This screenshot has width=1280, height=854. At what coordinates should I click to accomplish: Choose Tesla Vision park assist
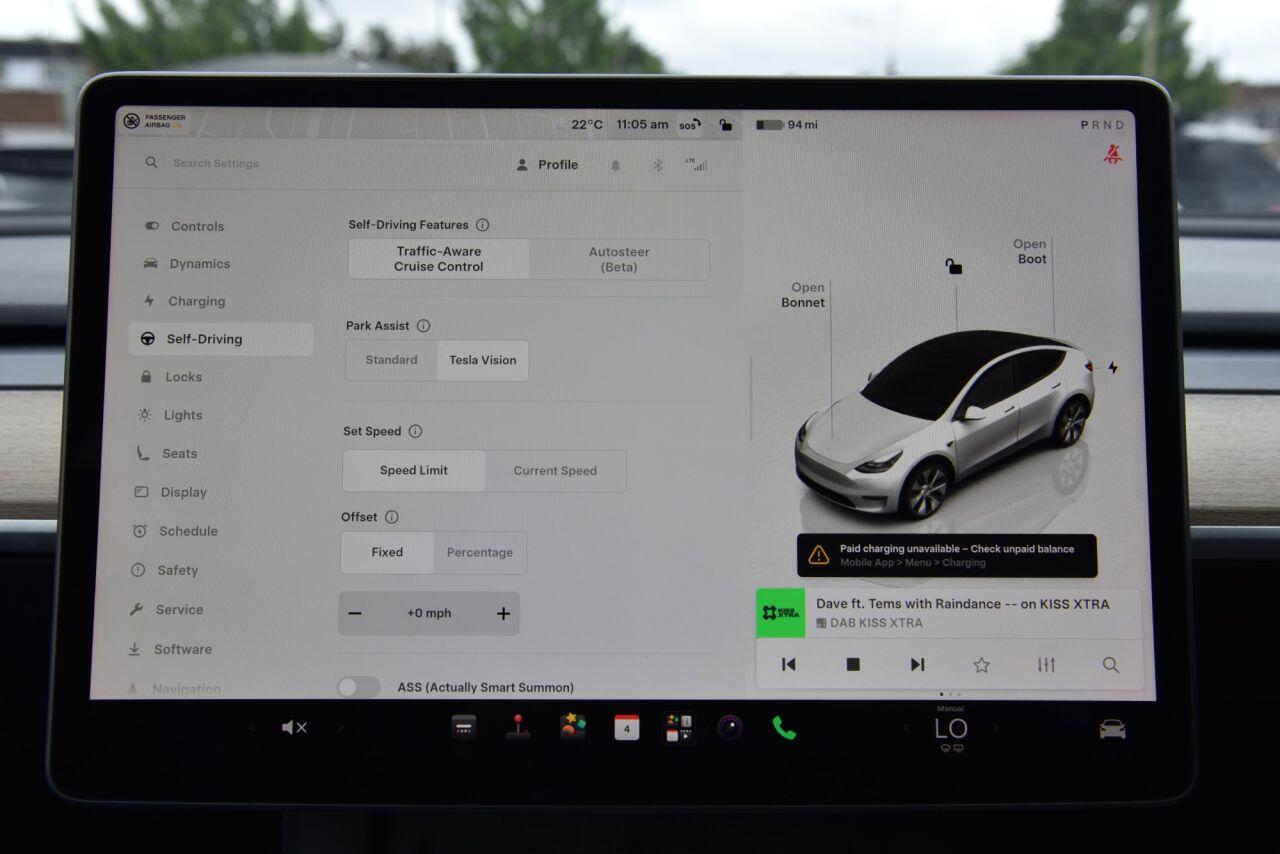coord(483,360)
